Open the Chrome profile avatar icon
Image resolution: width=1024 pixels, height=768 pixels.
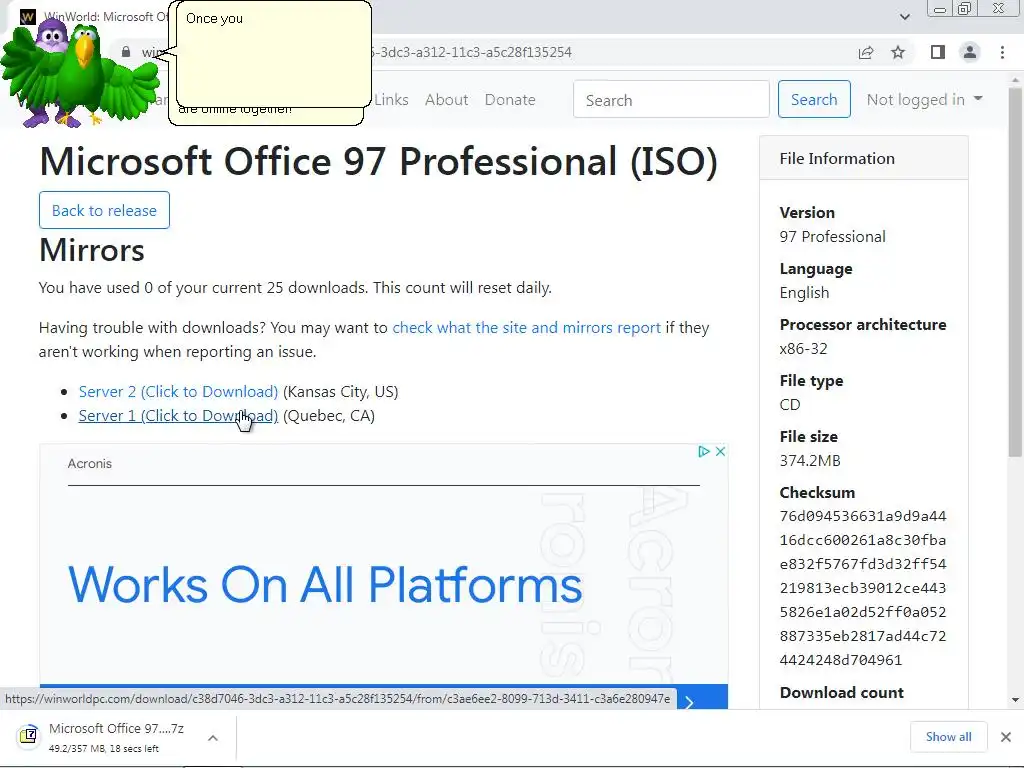970,52
